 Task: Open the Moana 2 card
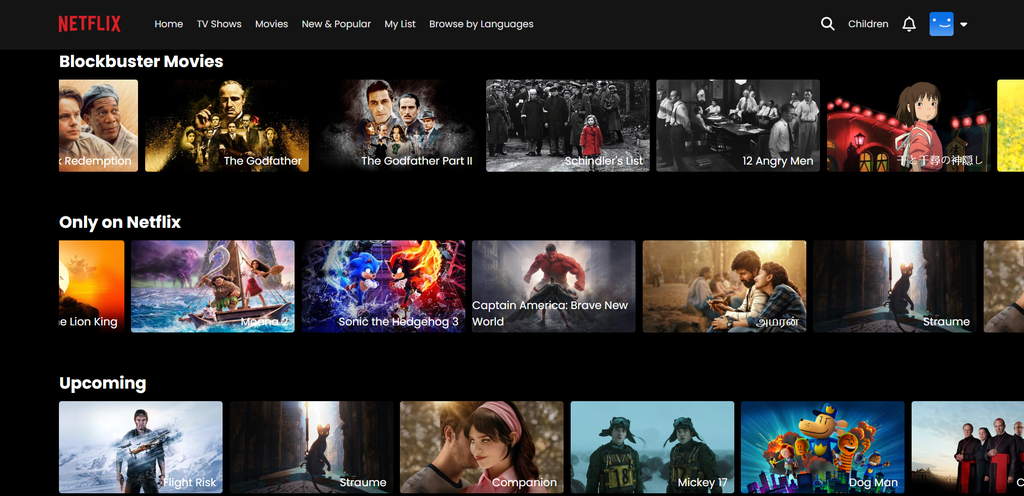pyautogui.click(x=213, y=287)
